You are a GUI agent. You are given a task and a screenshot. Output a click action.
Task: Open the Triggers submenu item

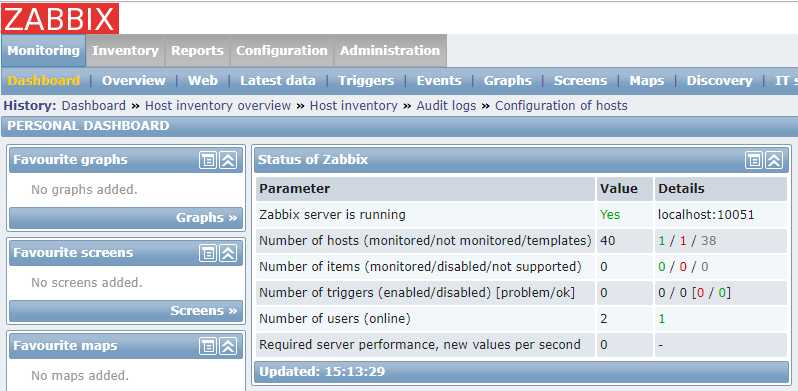[x=366, y=80]
